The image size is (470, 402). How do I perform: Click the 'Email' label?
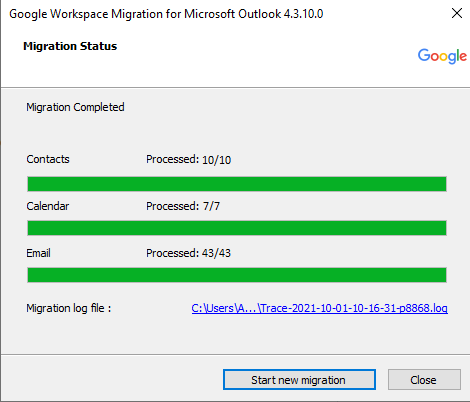click(38, 253)
